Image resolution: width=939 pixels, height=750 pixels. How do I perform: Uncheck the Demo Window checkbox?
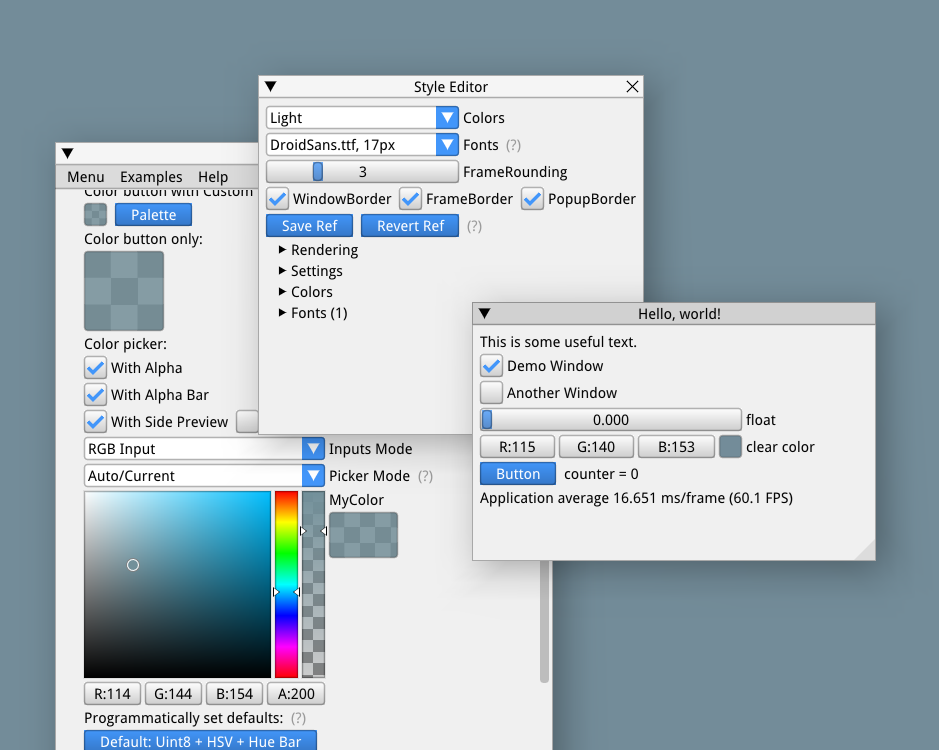(490, 366)
